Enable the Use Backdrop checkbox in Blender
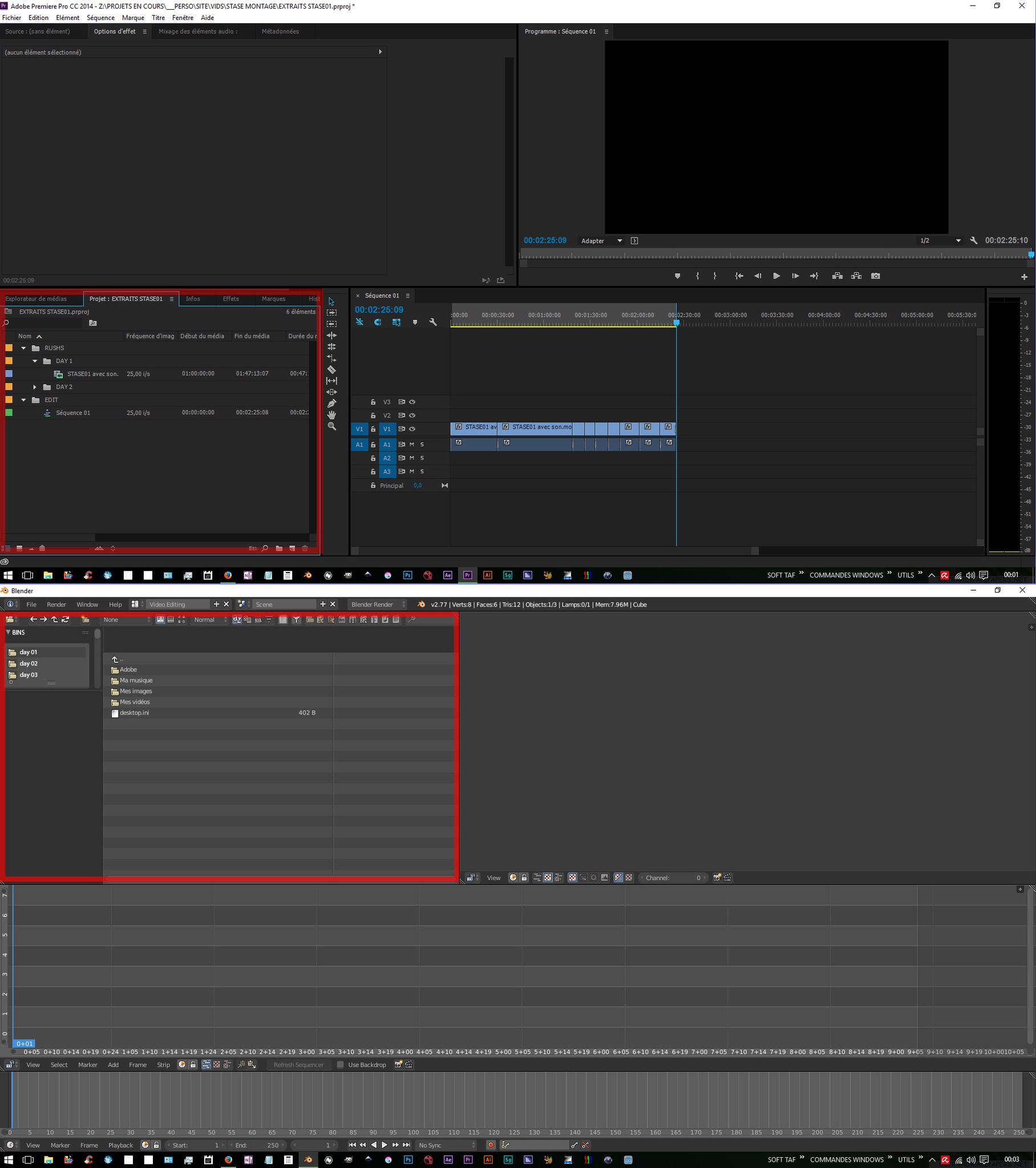This screenshot has height=1168, width=1036. pyautogui.click(x=341, y=1065)
